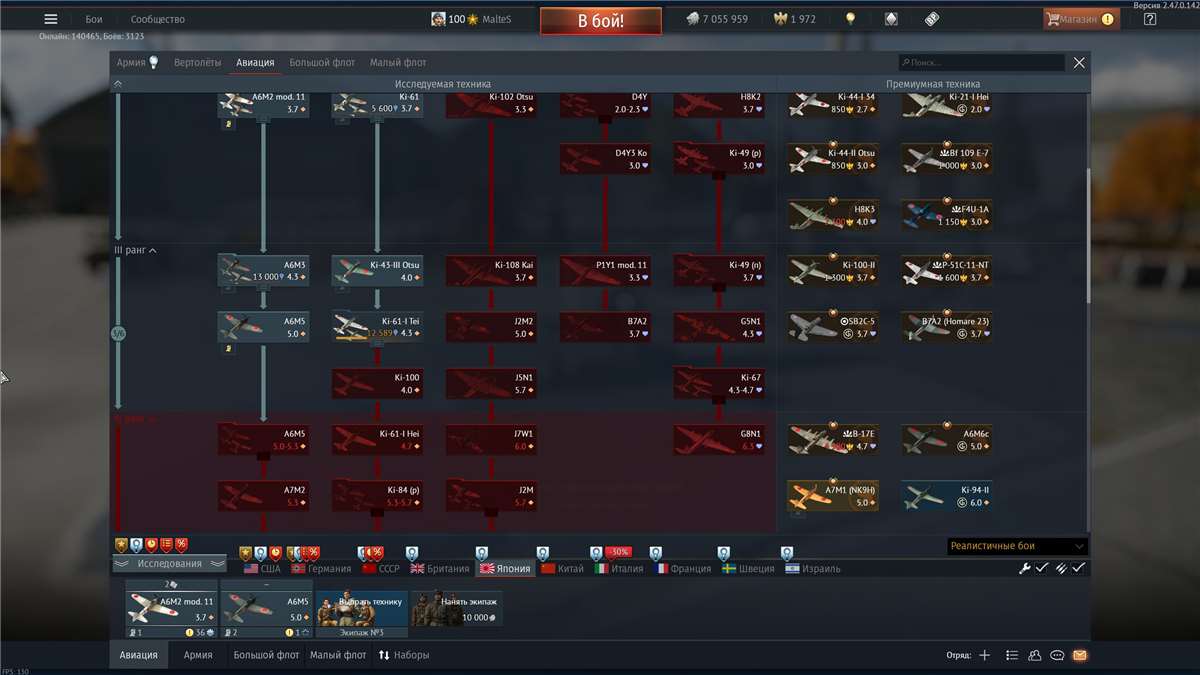This screenshot has height=675, width=1200.
Task: Toggle checkbox next to the wrench icon
Action: point(1041,568)
